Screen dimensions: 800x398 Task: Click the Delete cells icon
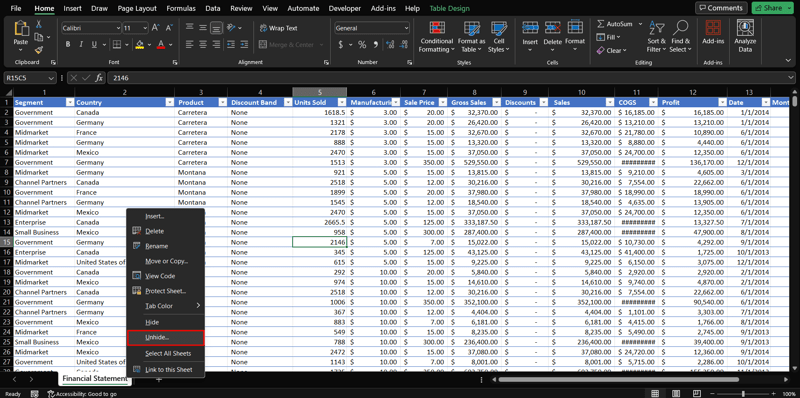tap(553, 28)
